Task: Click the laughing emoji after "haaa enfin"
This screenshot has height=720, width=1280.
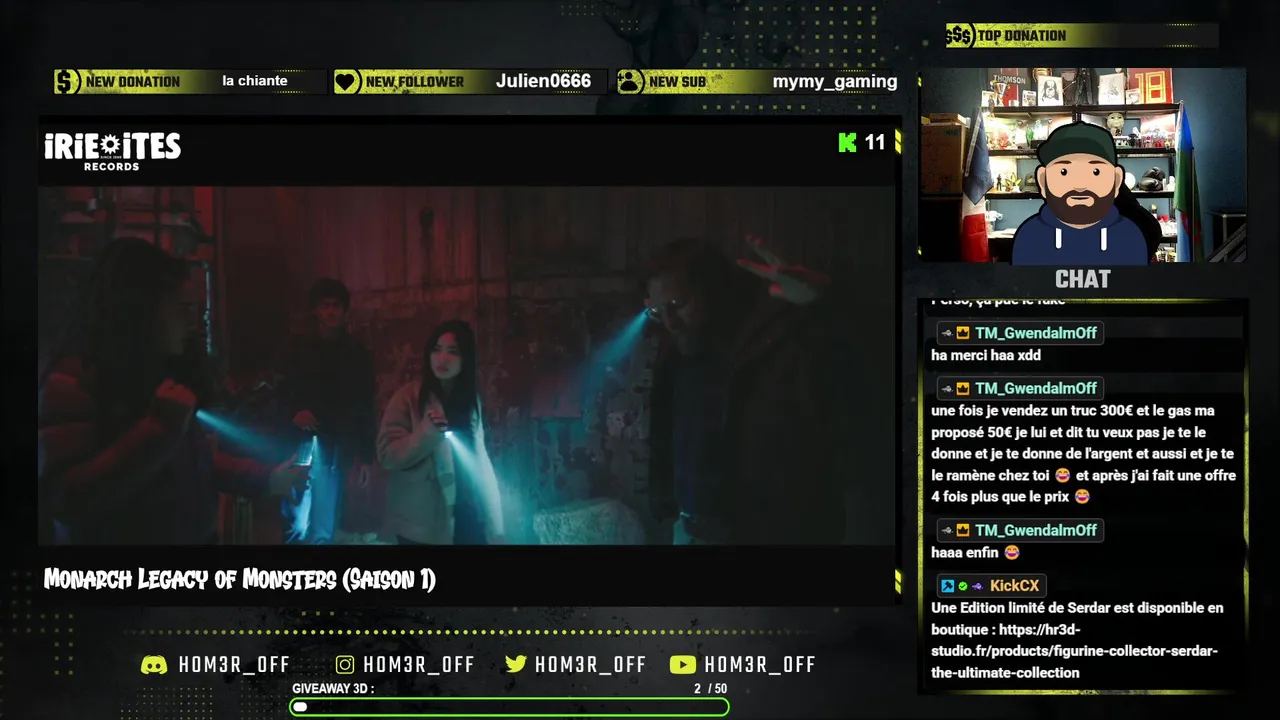Action: point(1011,553)
